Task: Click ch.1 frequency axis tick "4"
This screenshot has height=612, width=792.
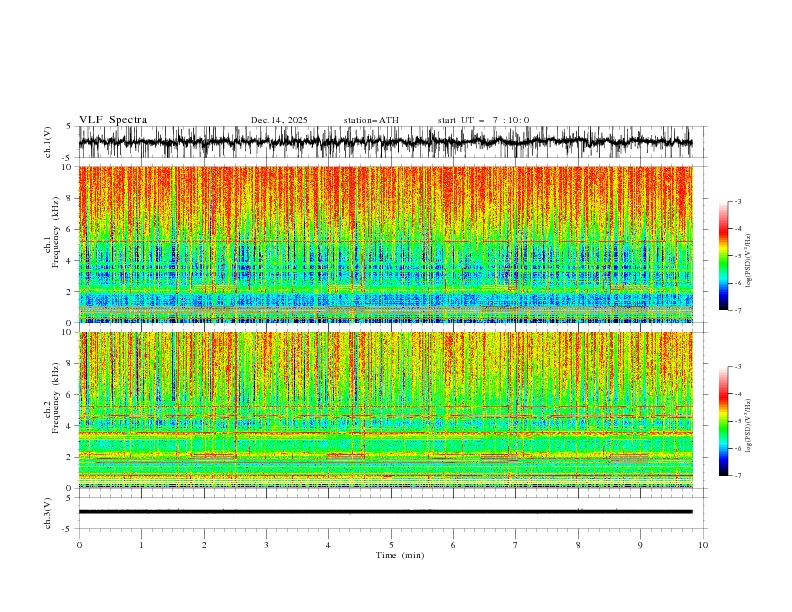Action: point(70,261)
